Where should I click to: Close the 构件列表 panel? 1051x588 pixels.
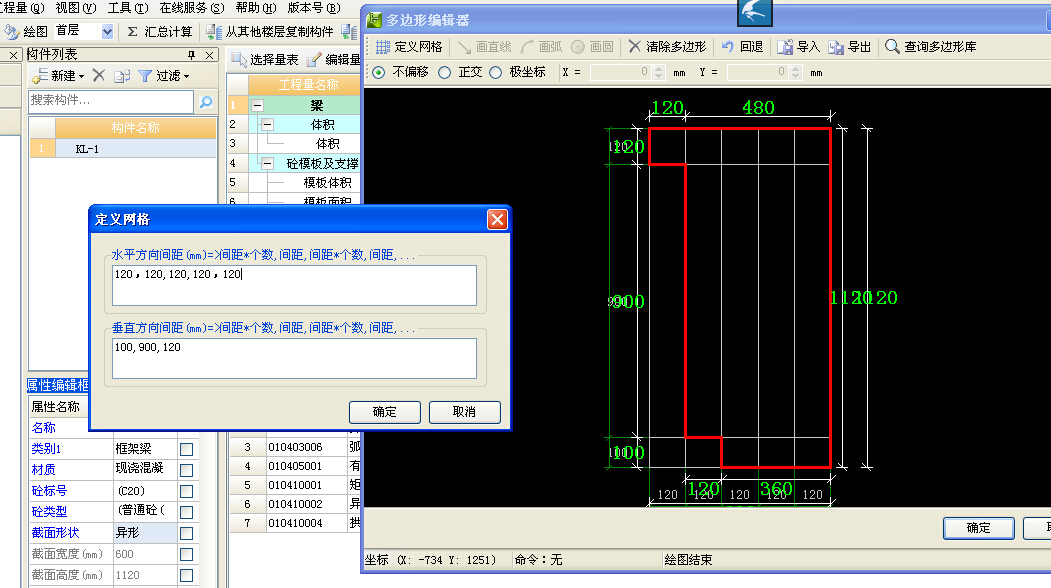tap(210, 55)
